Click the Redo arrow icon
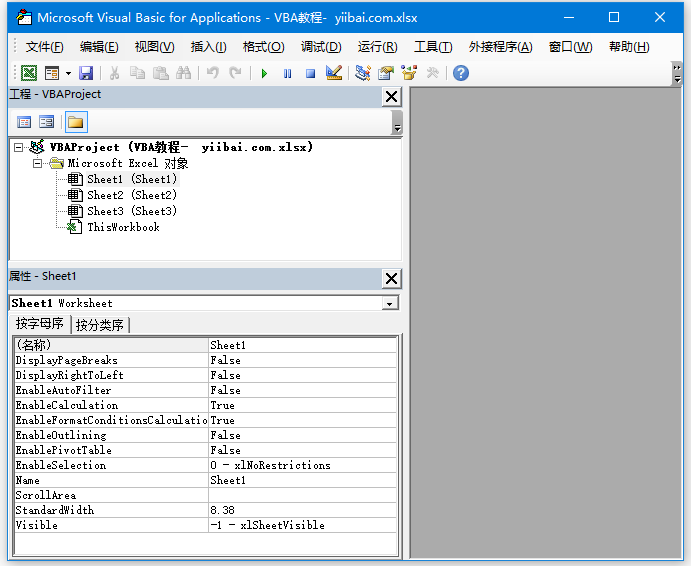The height and width of the screenshot is (566, 691). coord(235,73)
